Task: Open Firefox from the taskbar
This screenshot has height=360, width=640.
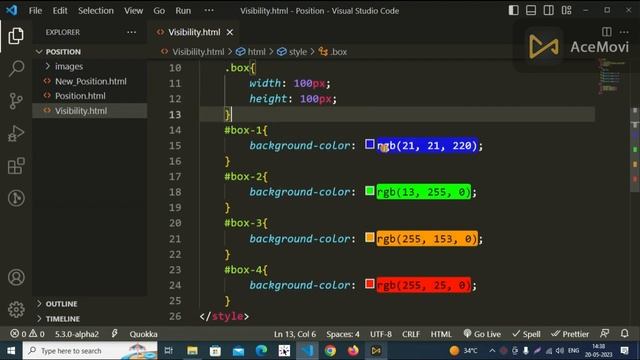Action: [x=353, y=350]
